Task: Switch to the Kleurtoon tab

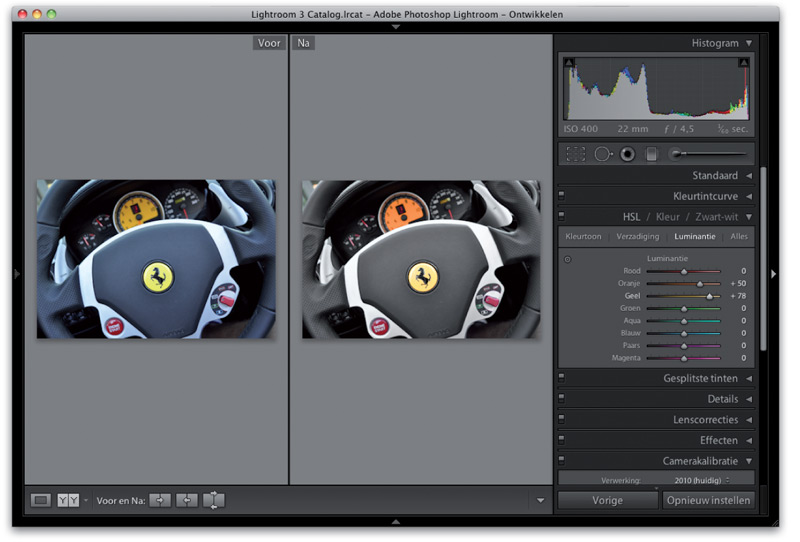Action: click(583, 236)
